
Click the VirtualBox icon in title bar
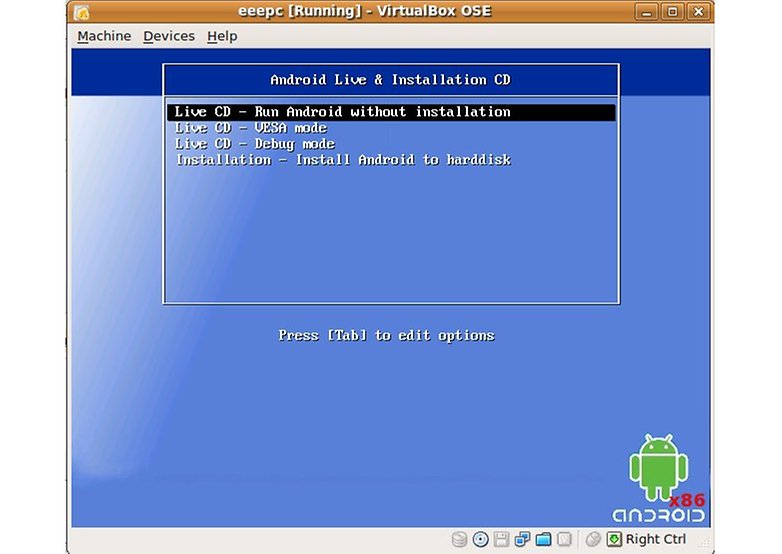pos(82,12)
